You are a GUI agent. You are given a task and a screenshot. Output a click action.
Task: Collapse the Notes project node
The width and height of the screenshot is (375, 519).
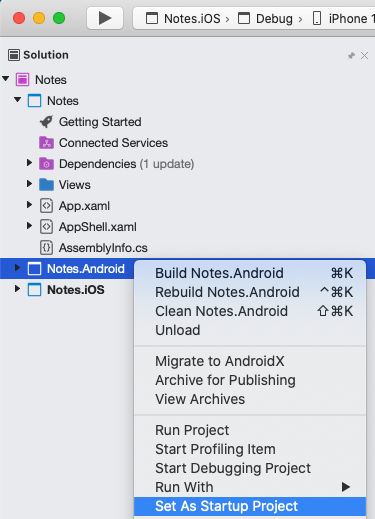pos(18,100)
